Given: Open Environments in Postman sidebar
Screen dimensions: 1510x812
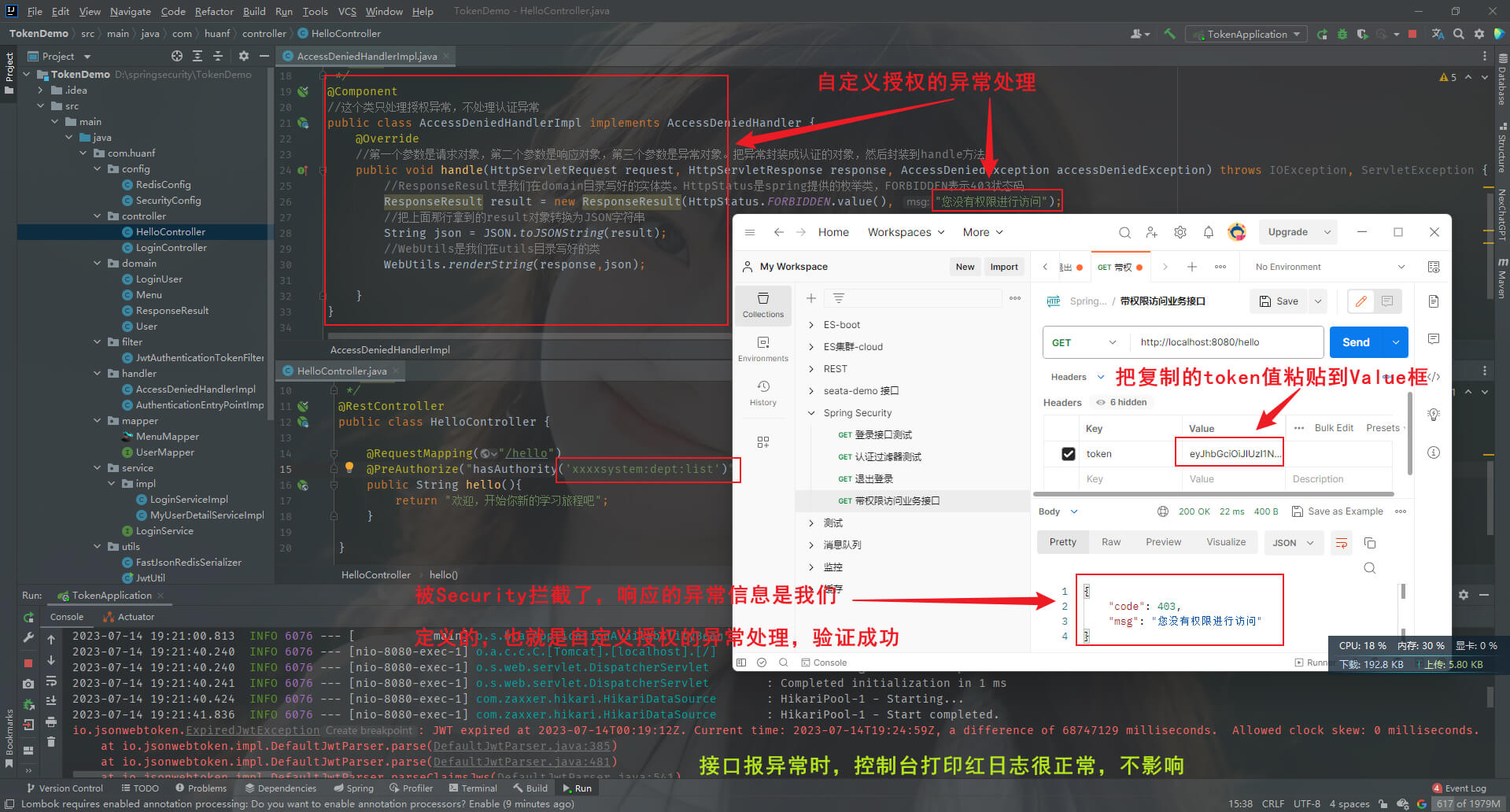Looking at the screenshot, I should pyautogui.click(x=763, y=349).
